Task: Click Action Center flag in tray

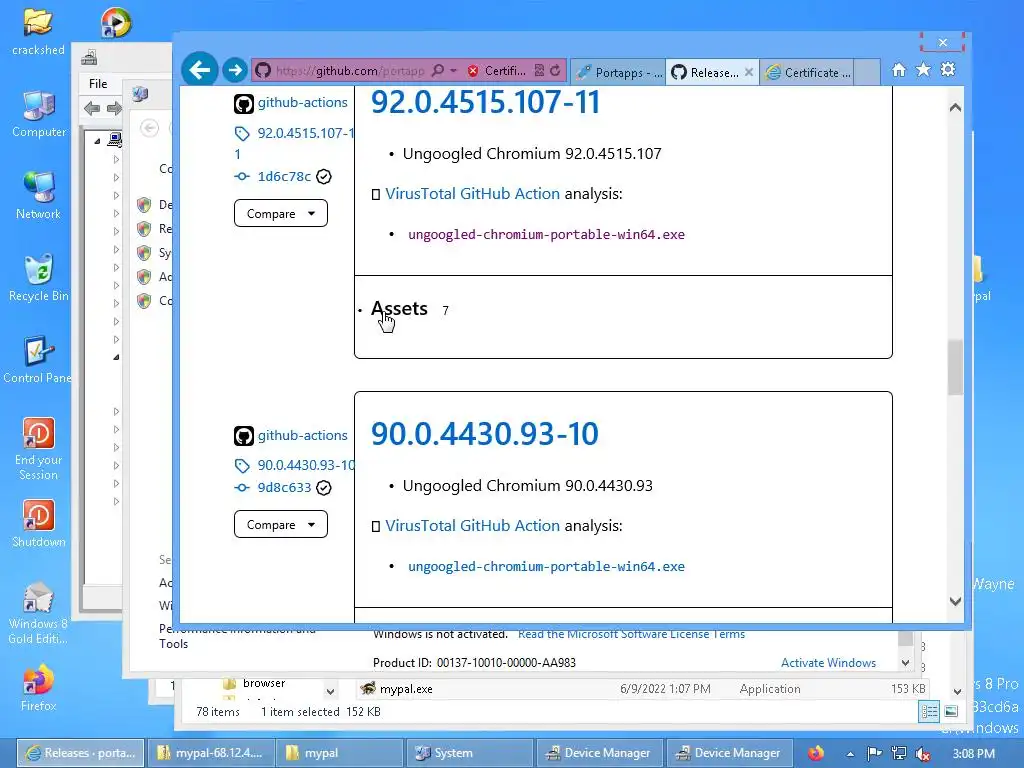Action: [874, 754]
